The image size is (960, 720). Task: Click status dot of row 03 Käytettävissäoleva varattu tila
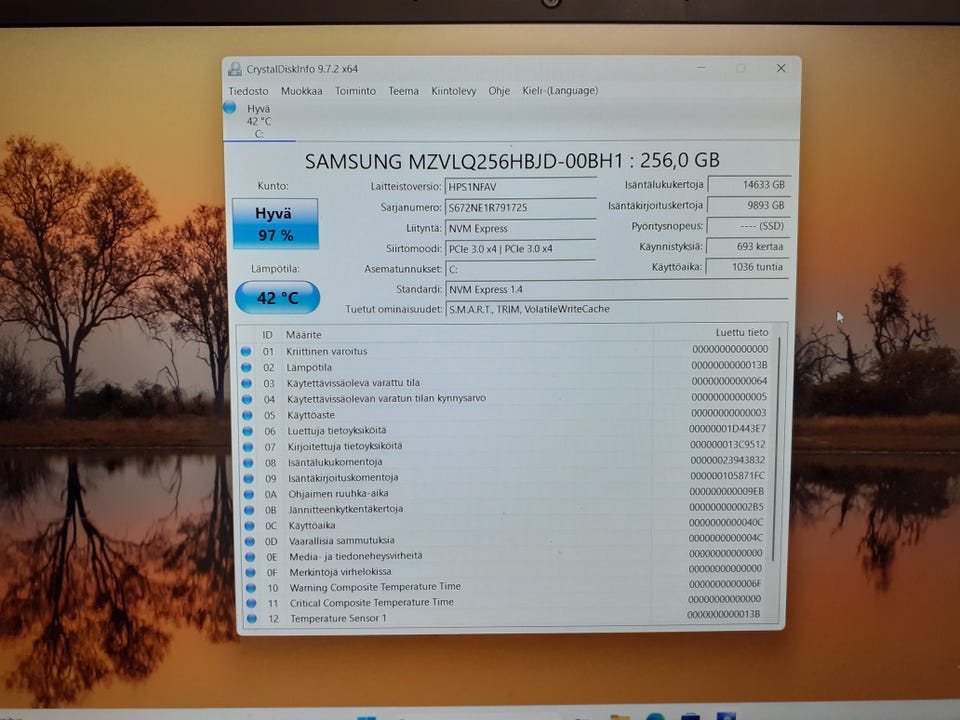point(247,383)
